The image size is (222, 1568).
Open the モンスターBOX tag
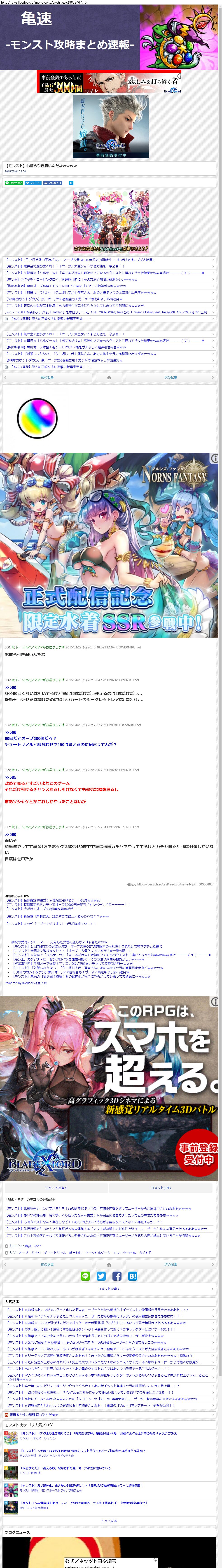click(x=125, y=1253)
